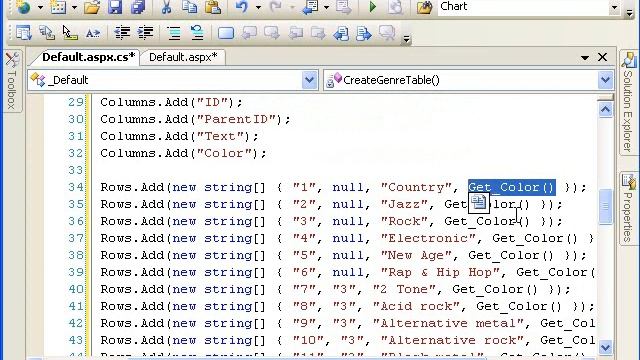Click the next bookmark in folder icon
The image size is (640, 360).
click(318, 33)
